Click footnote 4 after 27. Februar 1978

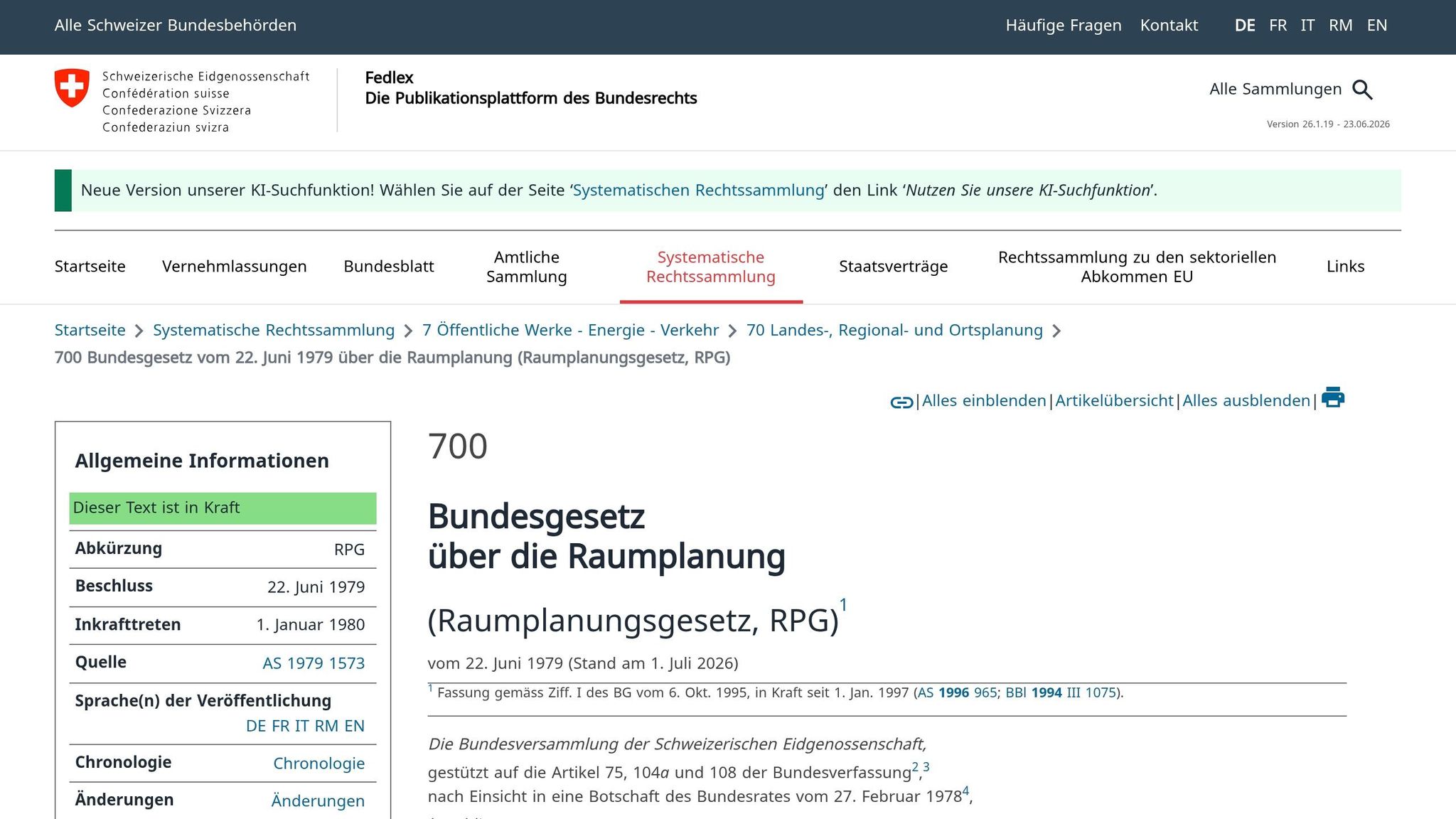[x=965, y=791]
